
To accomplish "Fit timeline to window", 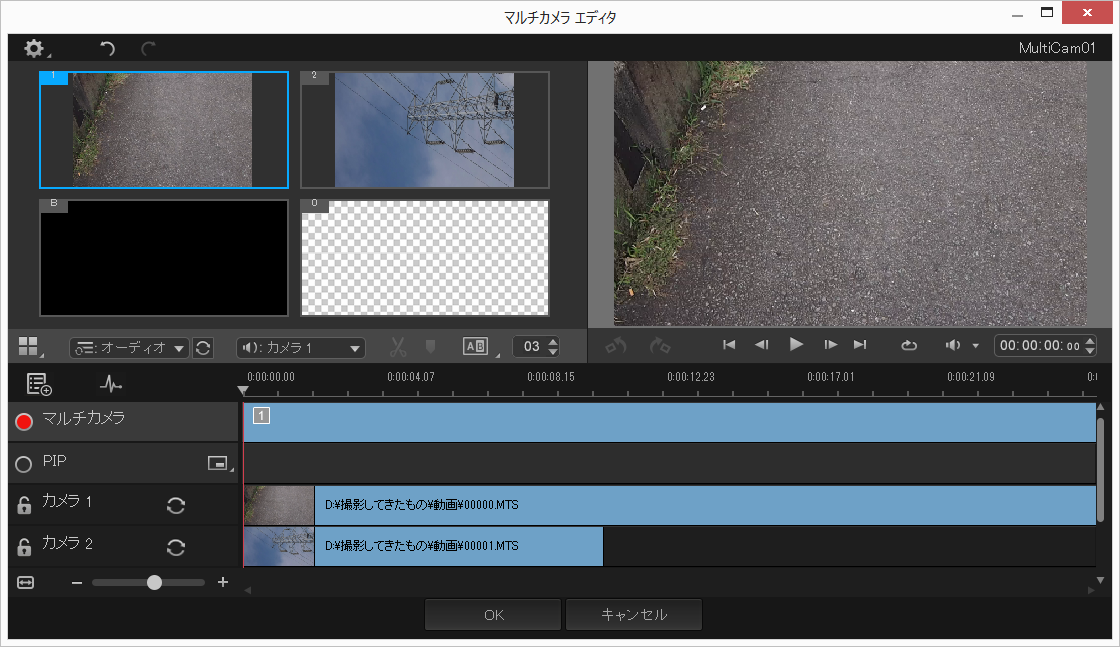I will 26,583.
